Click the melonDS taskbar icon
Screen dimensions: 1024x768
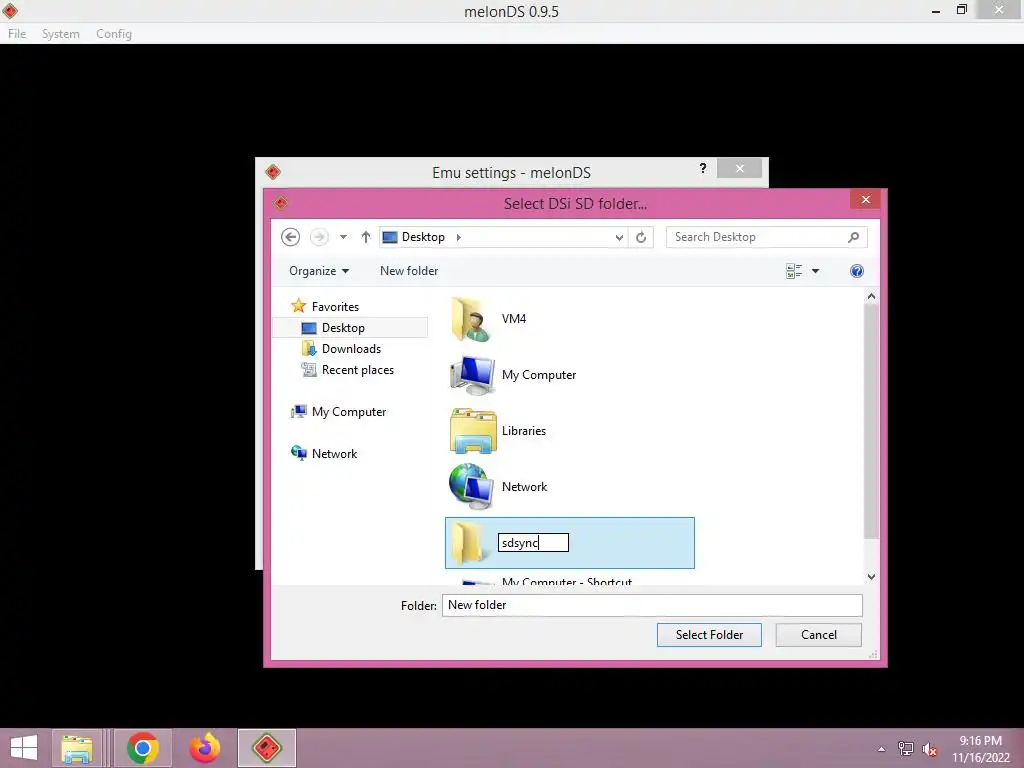point(266,748)
